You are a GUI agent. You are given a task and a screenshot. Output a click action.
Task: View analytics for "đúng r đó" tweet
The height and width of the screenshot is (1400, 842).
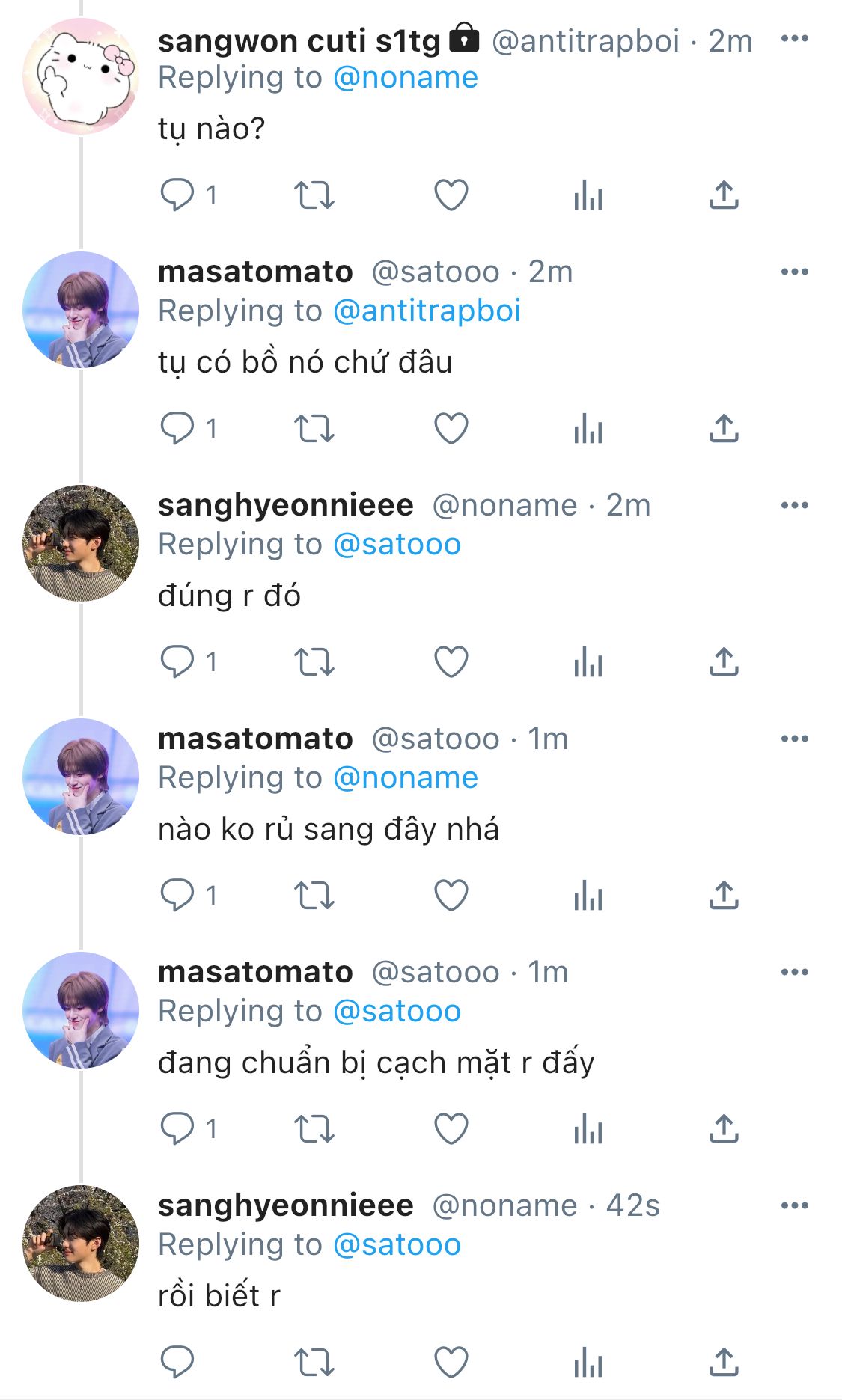[588, 662]
